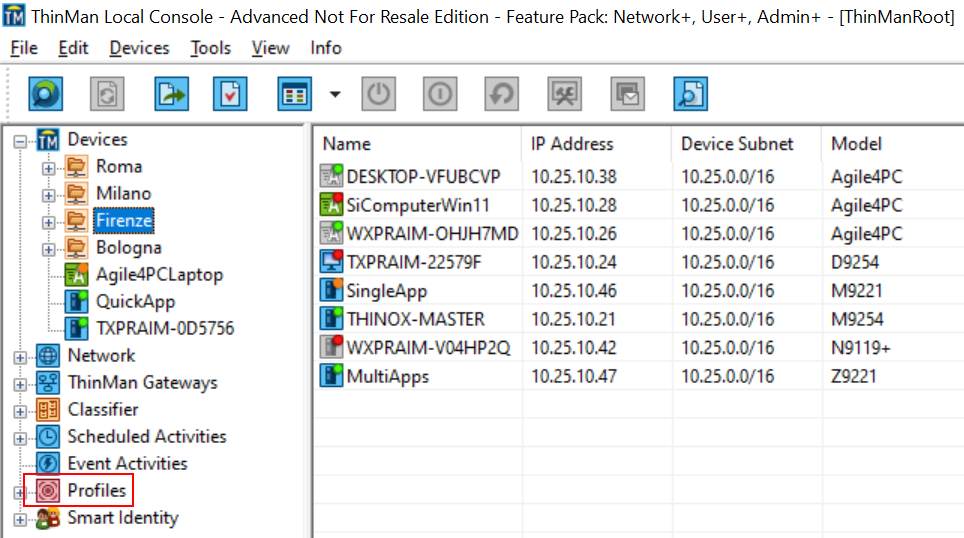Select the Event Activities tree label
This screenshot has width=964, height=538.
coord(127,464)
